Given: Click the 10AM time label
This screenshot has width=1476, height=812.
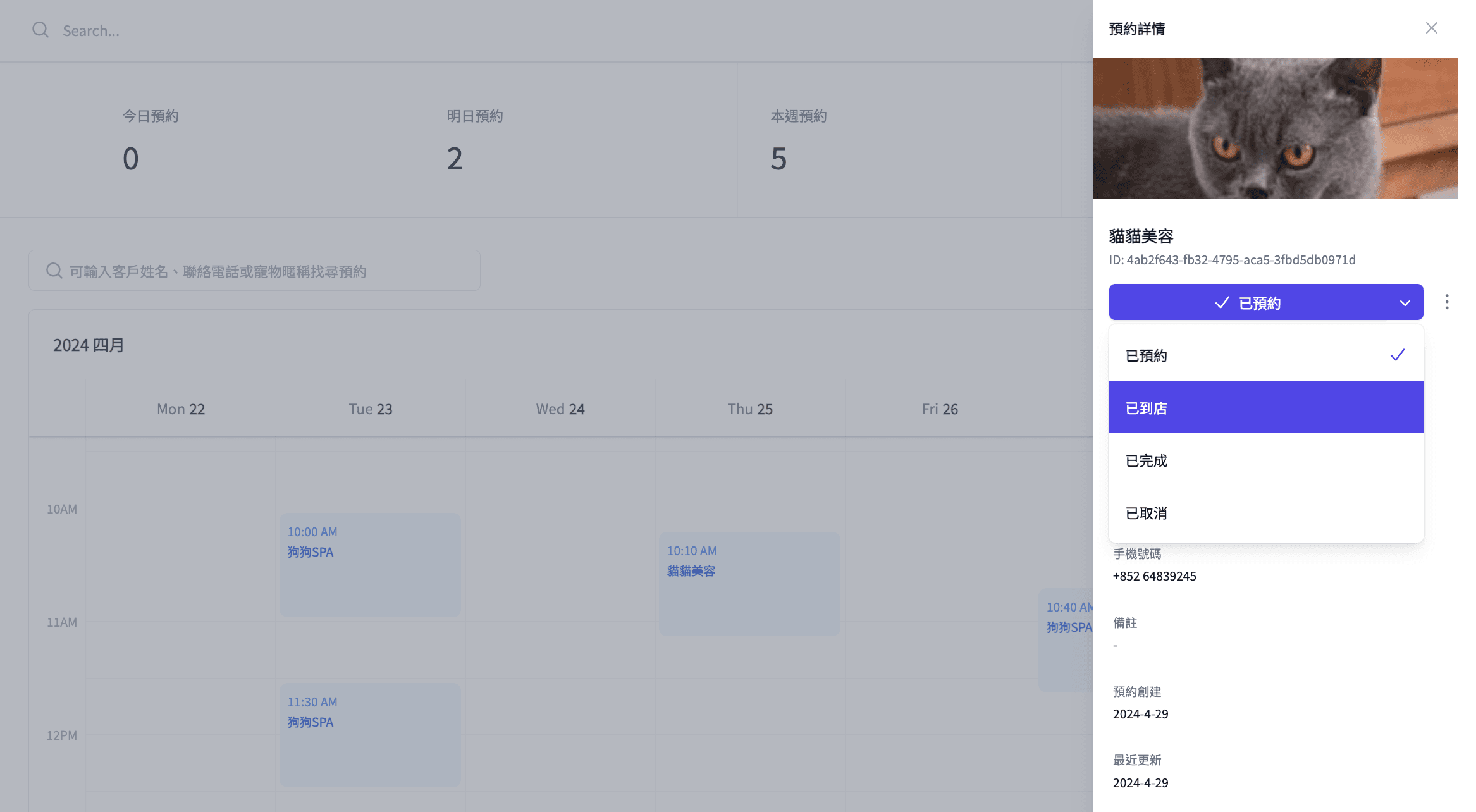Looking at the screenshot, I should [x=62, y=509].
